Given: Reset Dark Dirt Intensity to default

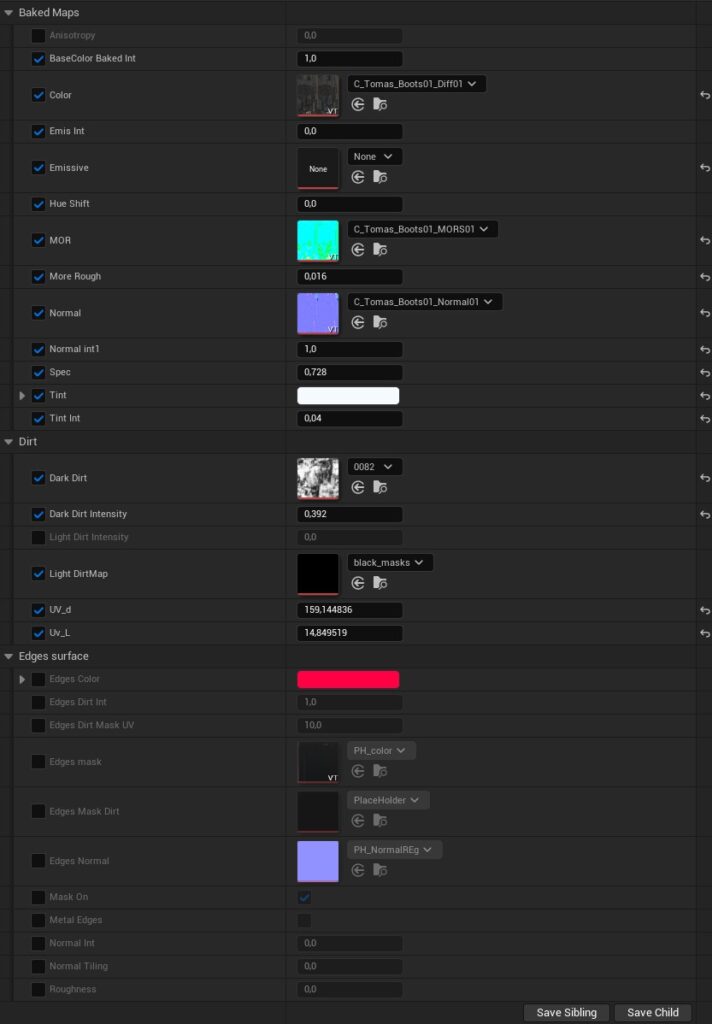Looking at the screenshot, I should pyautogui.click(x=705, y=515).
